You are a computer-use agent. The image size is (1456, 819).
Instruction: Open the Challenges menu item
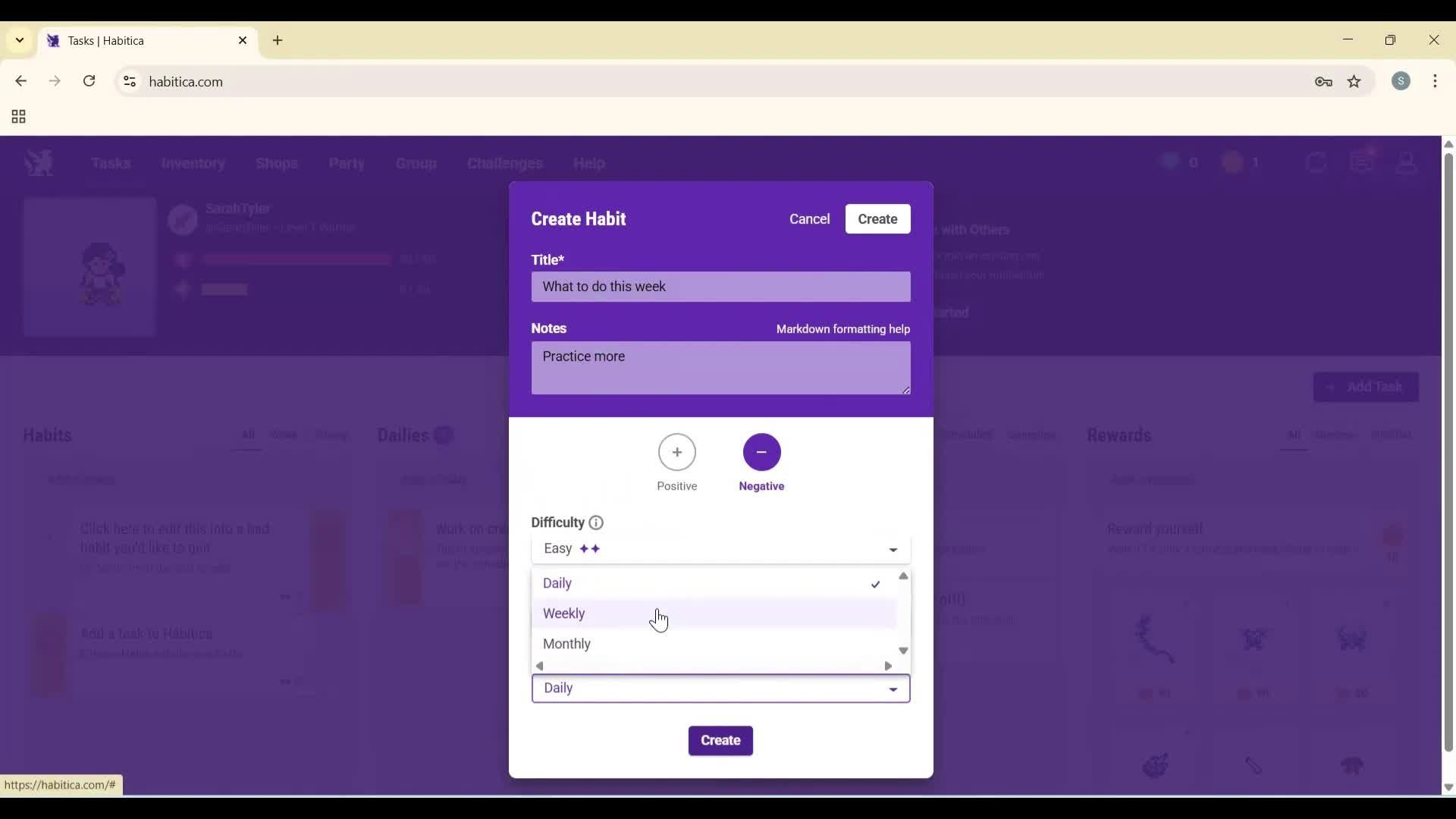(504, 164)
